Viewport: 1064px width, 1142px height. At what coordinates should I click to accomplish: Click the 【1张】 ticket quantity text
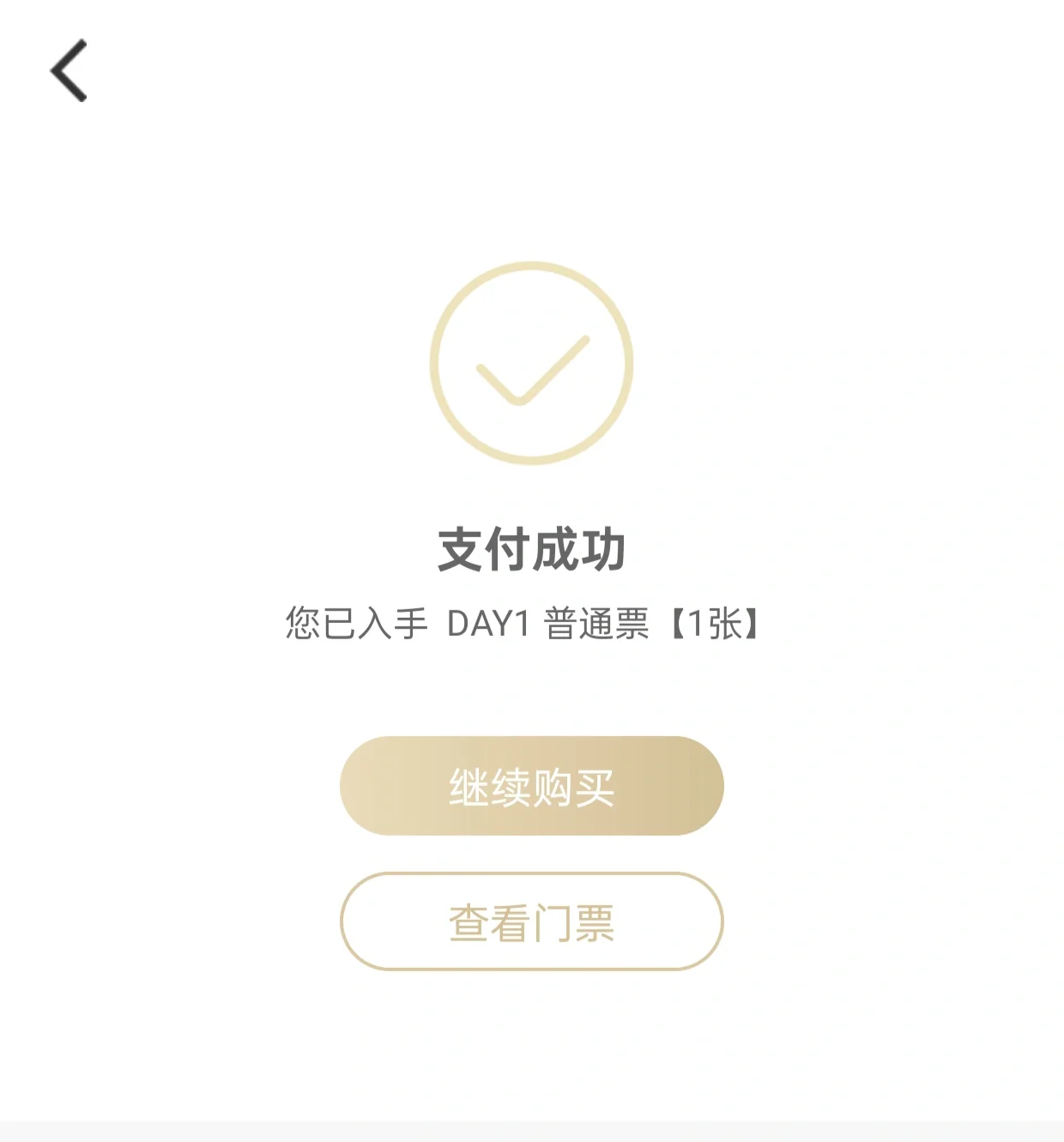pos(714,624)
